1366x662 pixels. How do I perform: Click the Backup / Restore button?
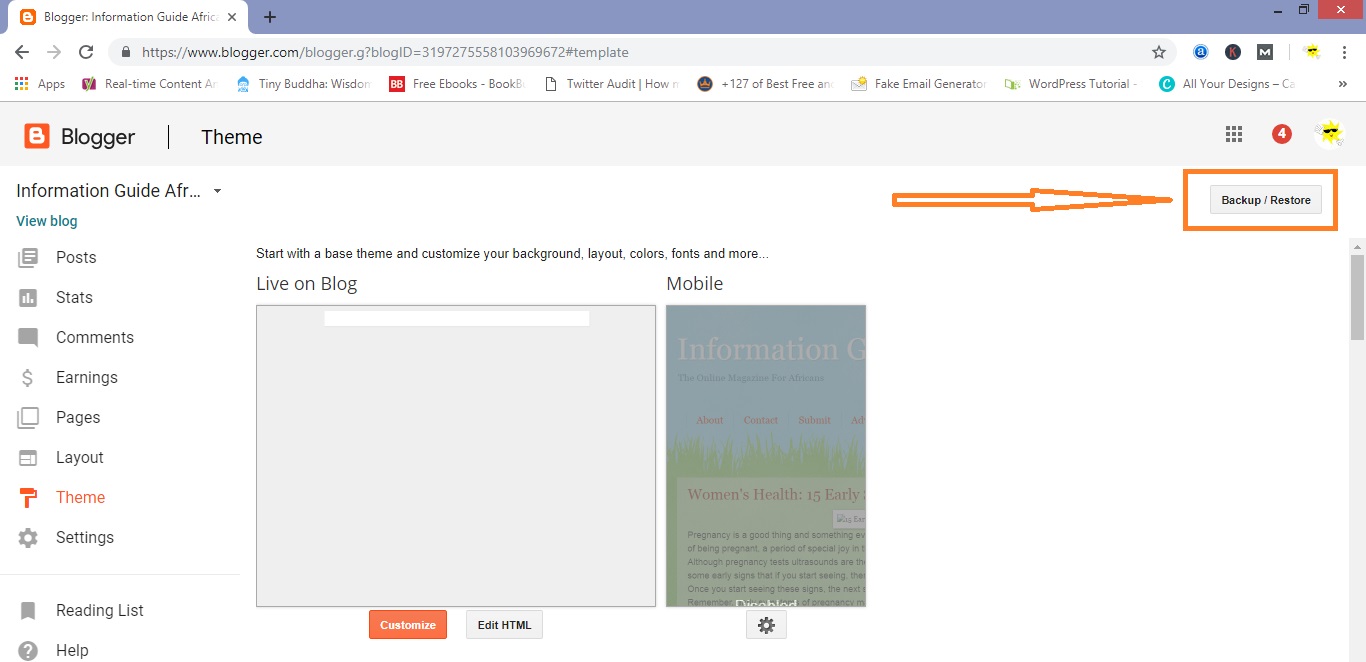click(x=1266, y=200)
